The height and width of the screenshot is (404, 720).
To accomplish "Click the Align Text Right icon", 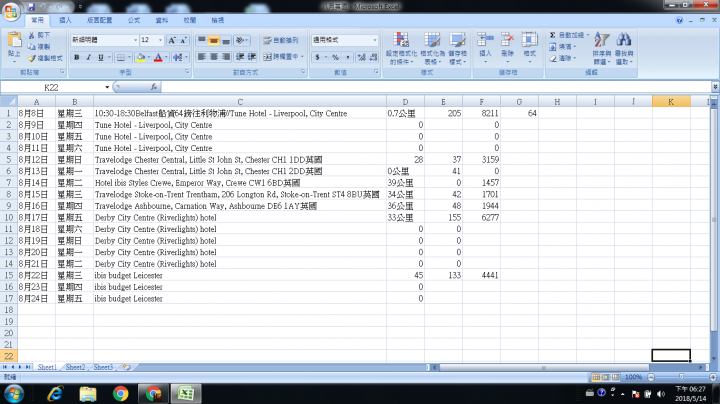I will pyautogui.click(x=225, y=57).
